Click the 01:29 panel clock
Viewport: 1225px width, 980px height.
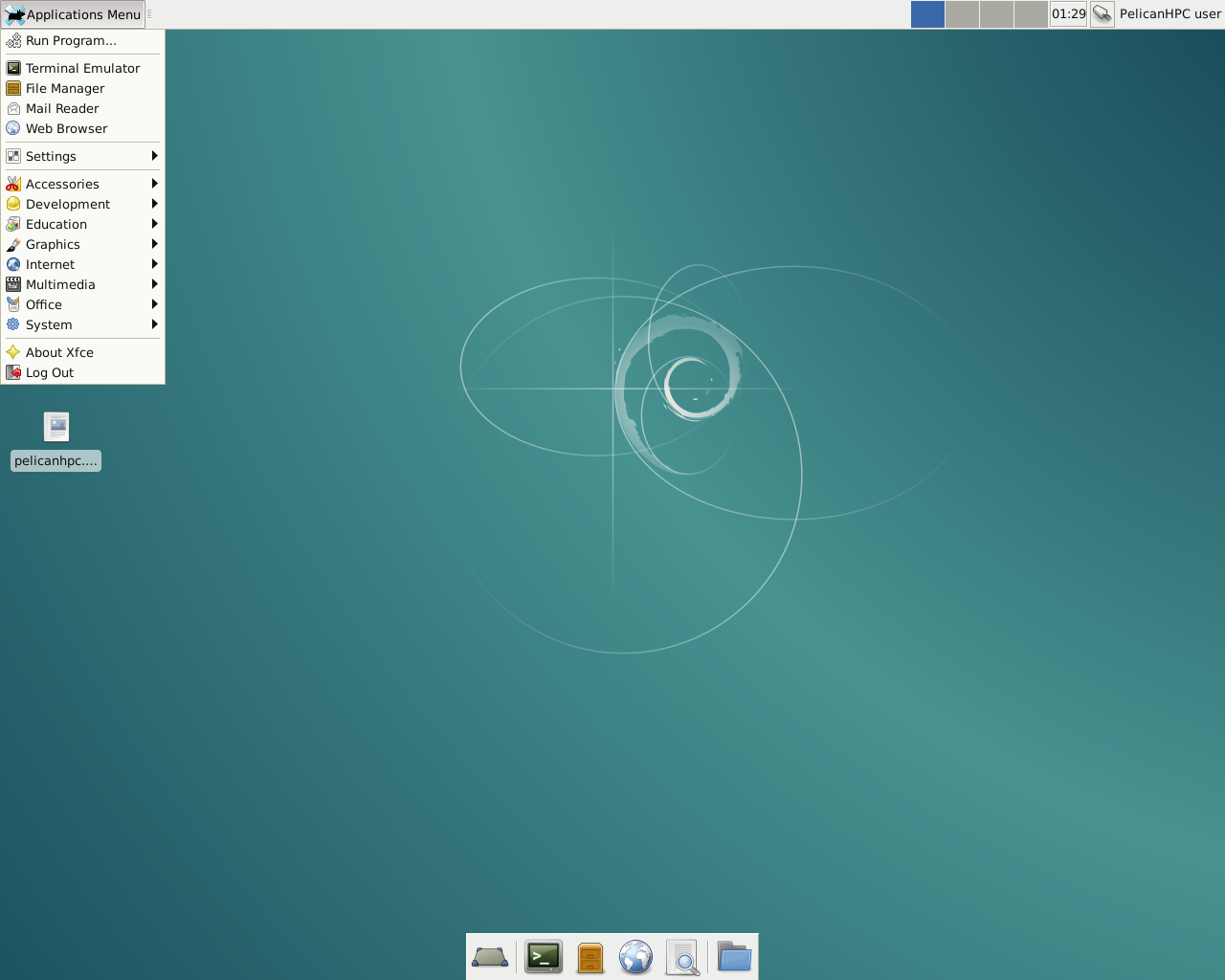click(1069, 14)
